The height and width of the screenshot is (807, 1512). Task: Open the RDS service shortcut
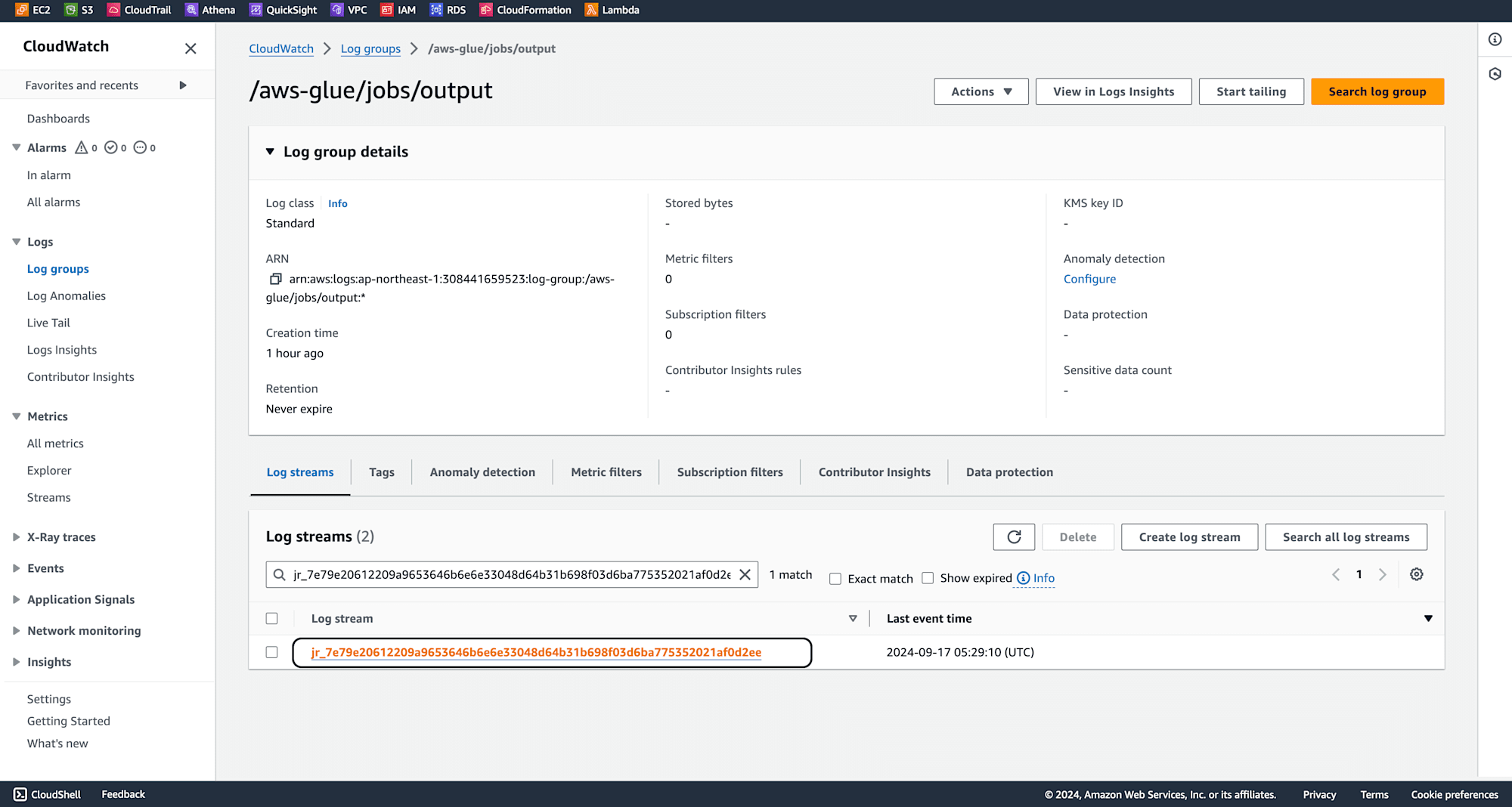(448, 10)
